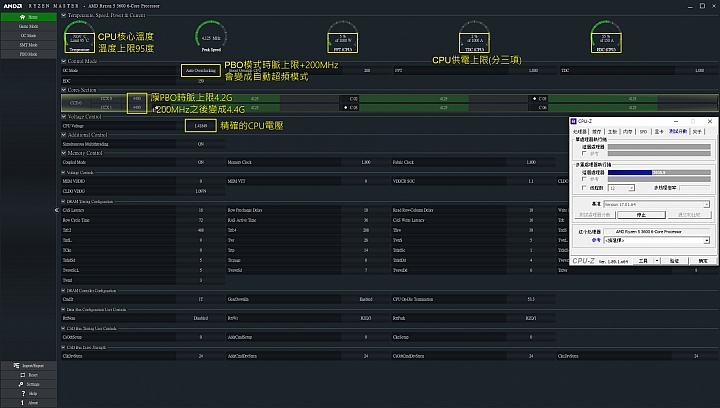Click the Auto Overclocking OC Mode value
720x408 pixels.
[x=201, y=71]
